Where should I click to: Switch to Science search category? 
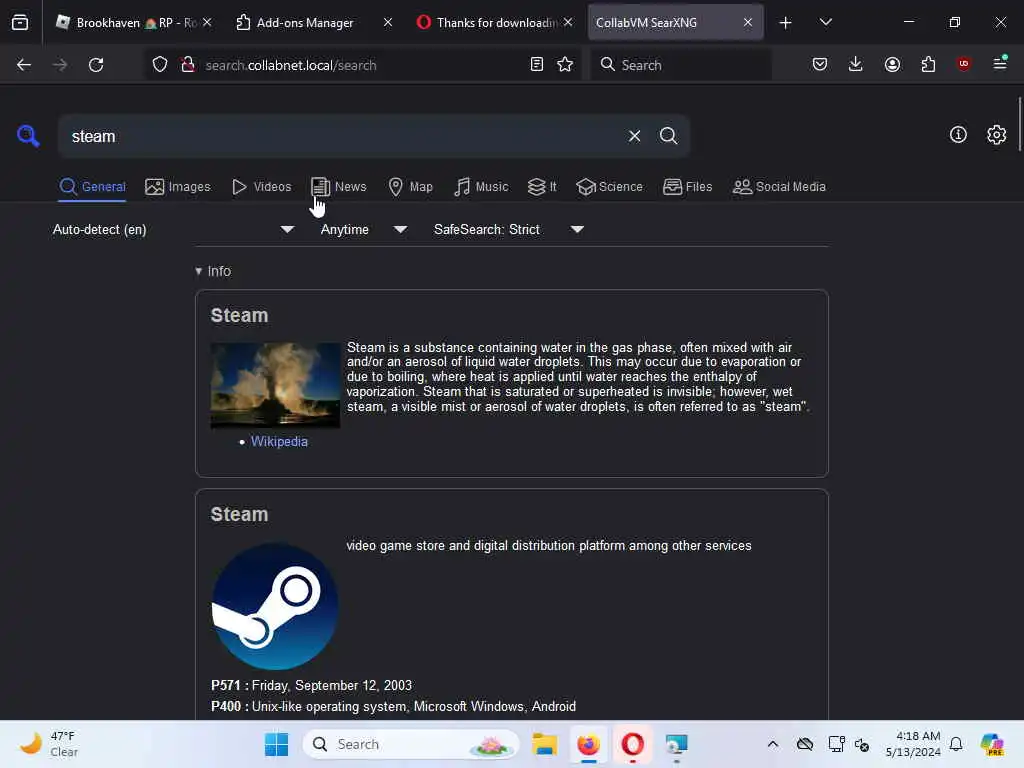(609, 187)
